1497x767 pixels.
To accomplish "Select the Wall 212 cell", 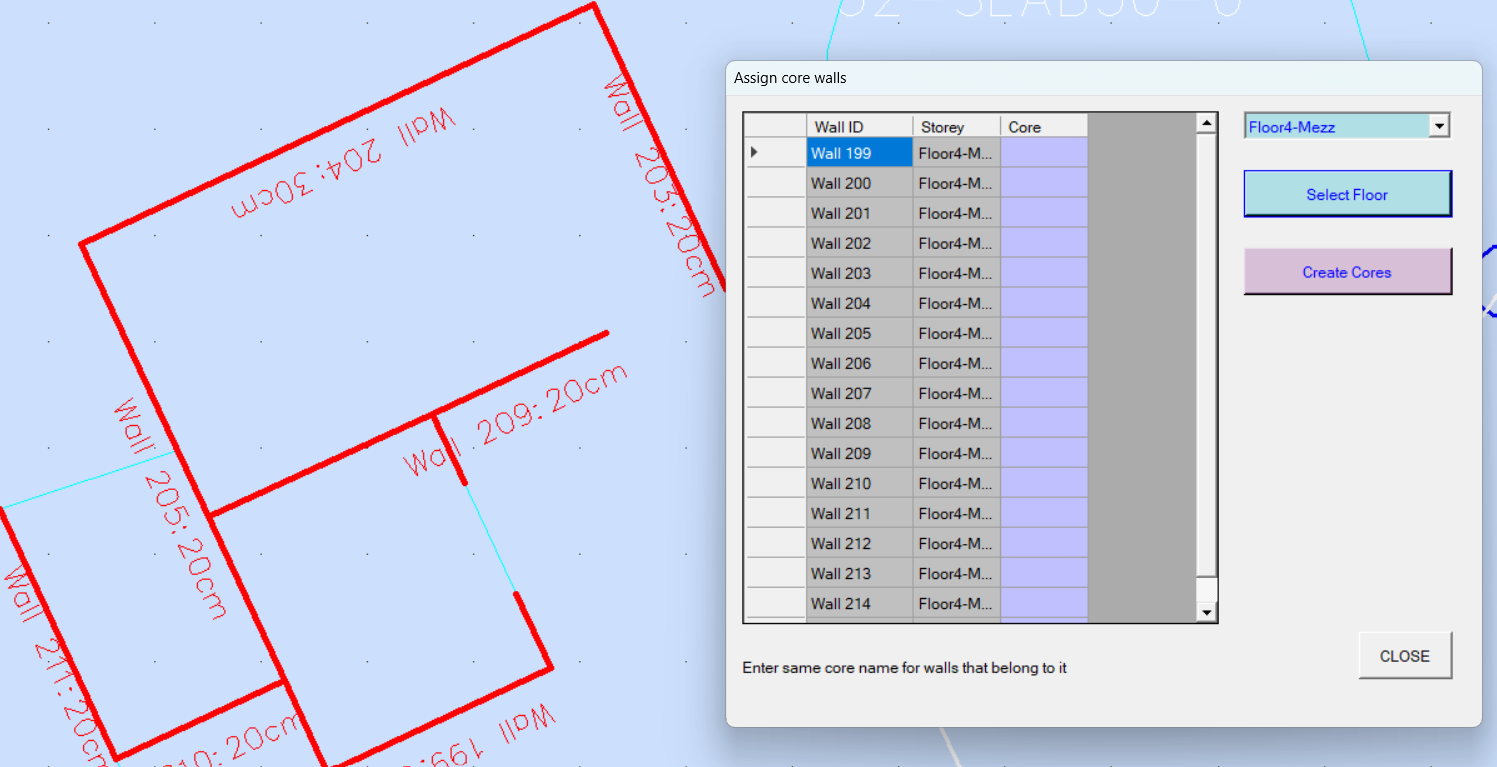I will 859,543.
